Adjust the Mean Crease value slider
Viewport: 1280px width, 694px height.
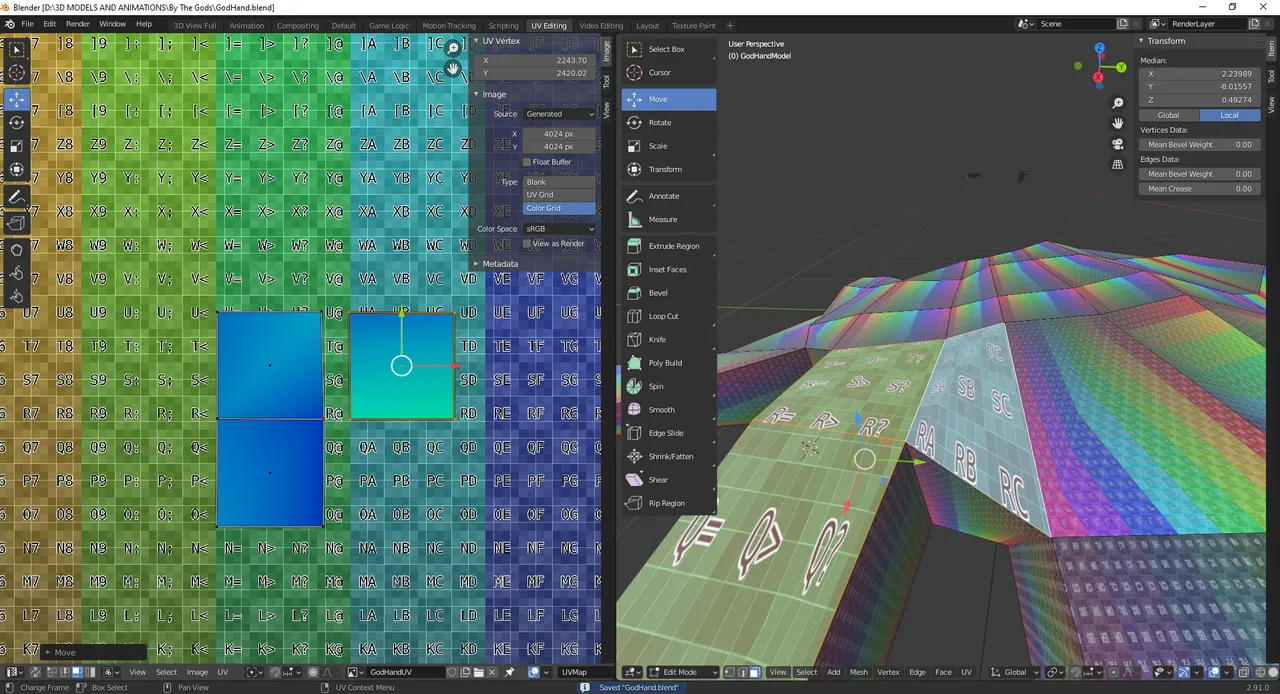(1199, 188)
